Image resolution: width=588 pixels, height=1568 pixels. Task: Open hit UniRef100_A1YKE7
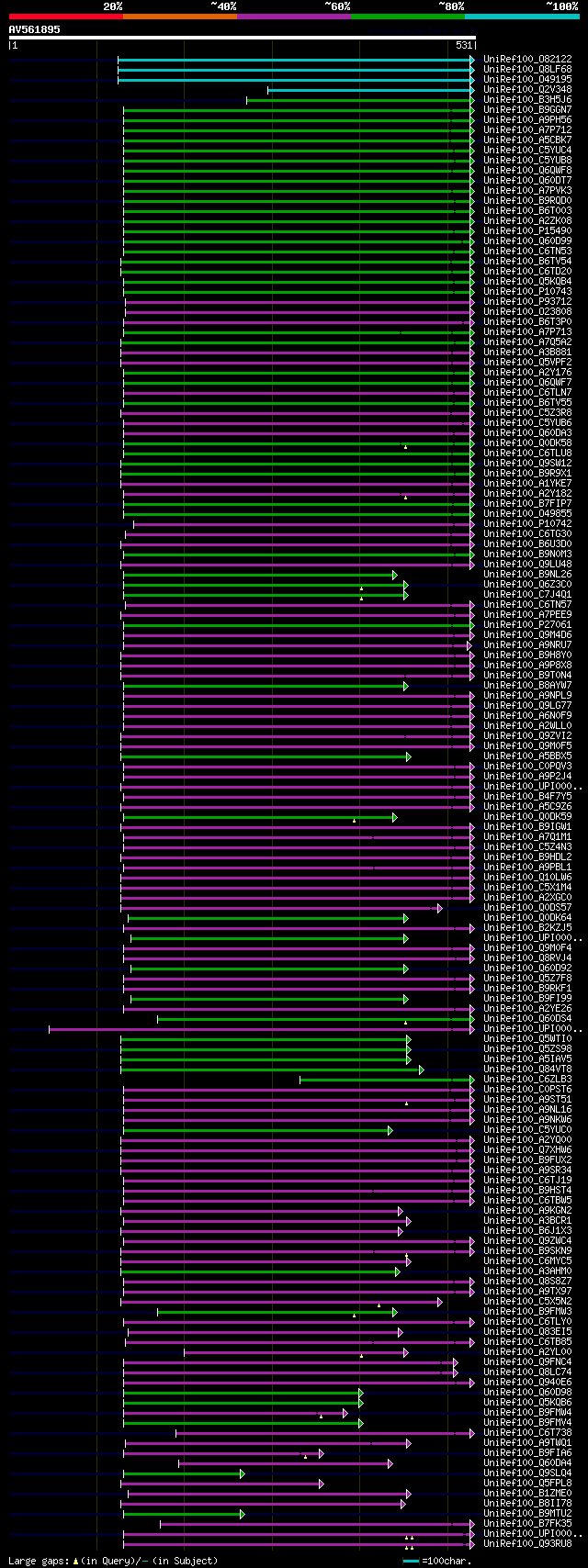527,483
